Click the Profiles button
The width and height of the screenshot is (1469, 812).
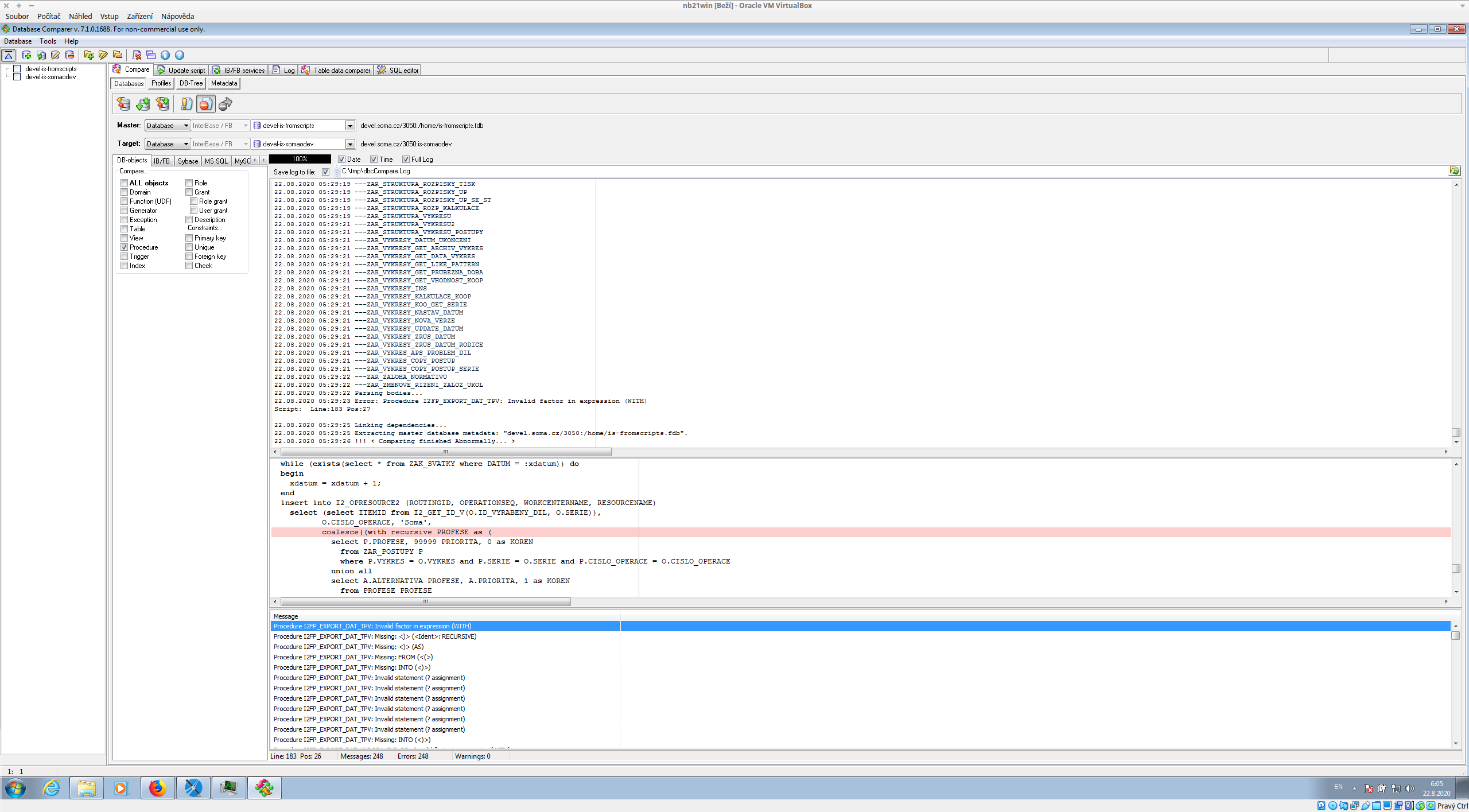point(161,83)
